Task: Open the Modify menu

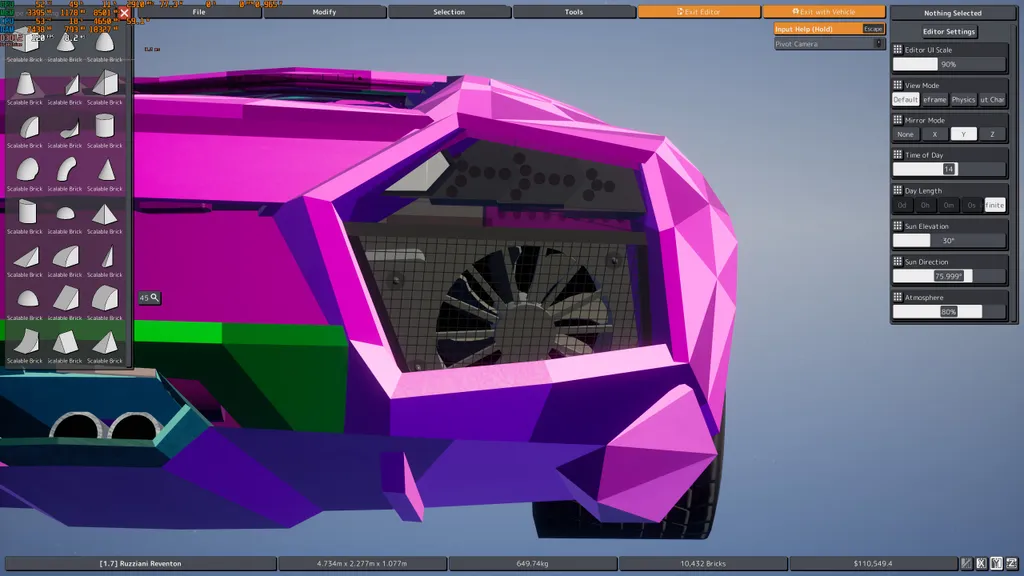Action: tap(324, 12)
